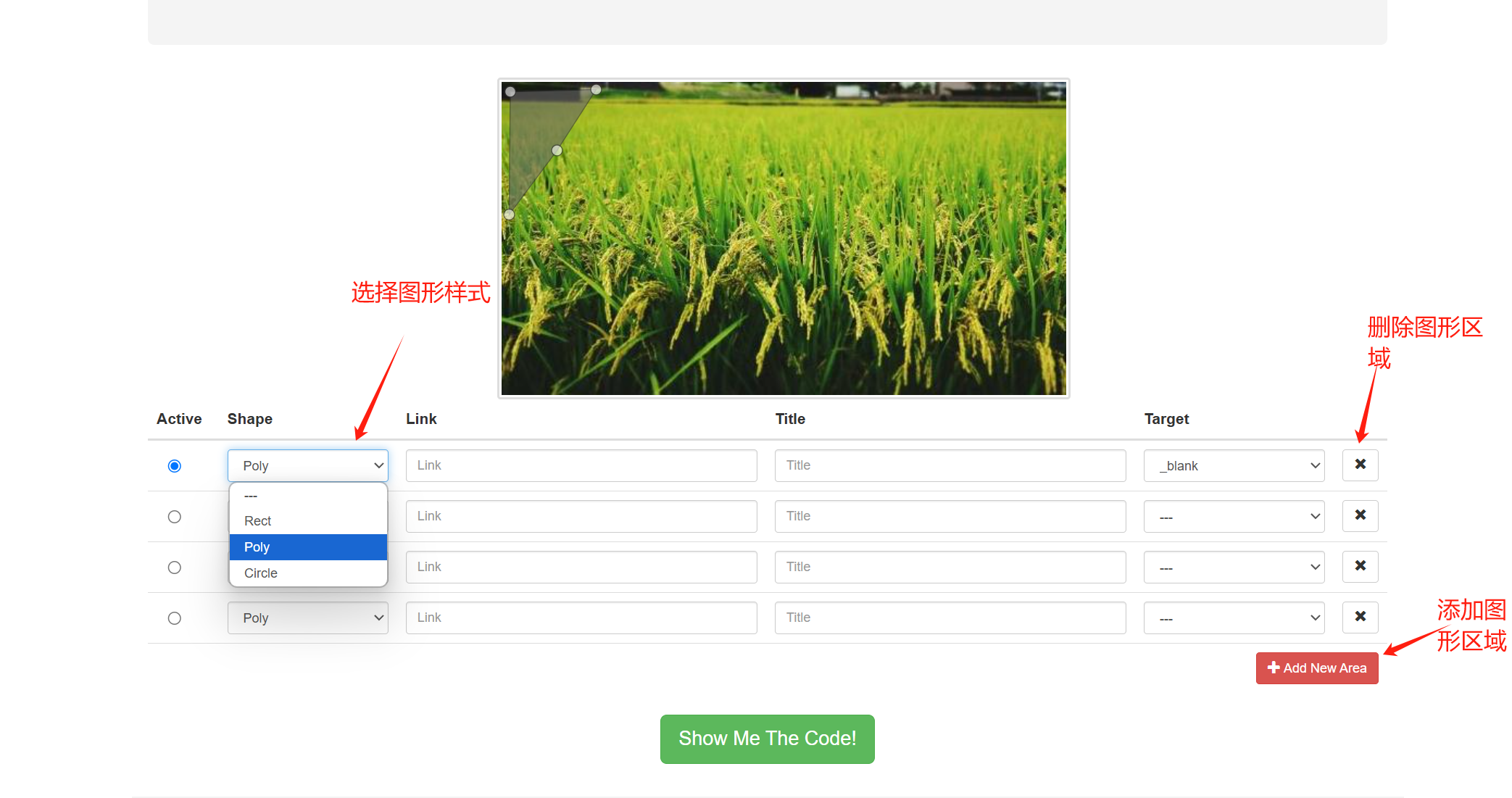
Task: Choose Circle from shape list
Action: pos(261,573)
